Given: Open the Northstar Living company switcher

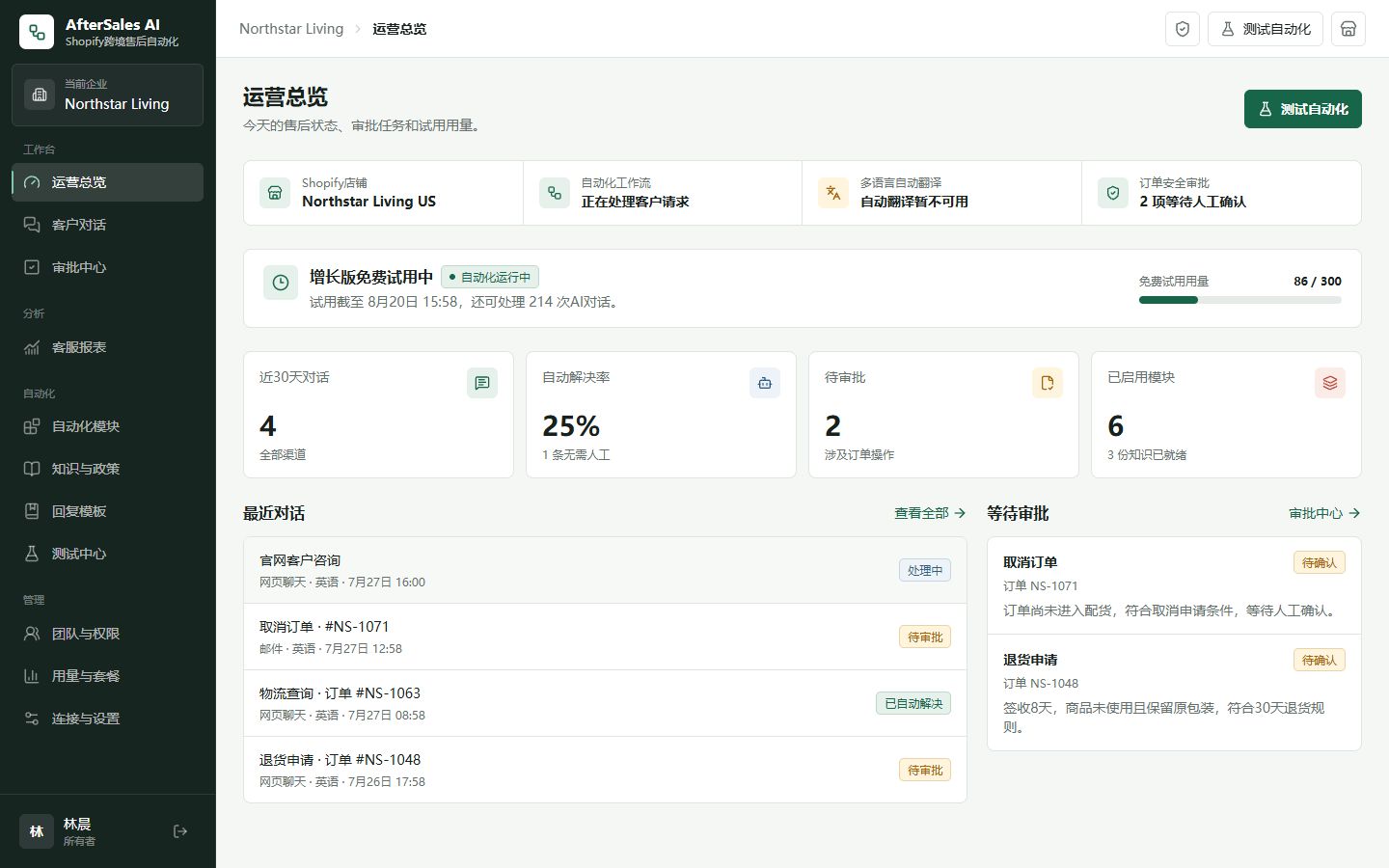Looking at the screenshot, I should [107, 95].
